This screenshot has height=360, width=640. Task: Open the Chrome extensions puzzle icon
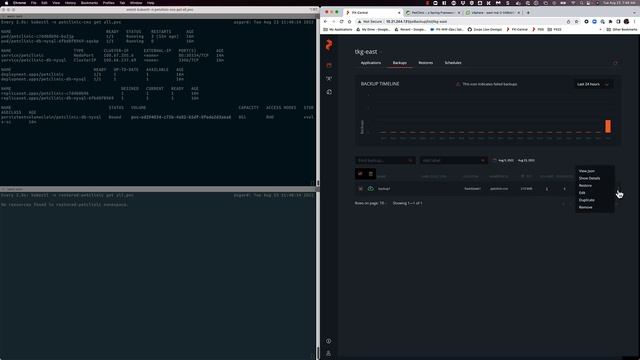(x=611, y=22)
